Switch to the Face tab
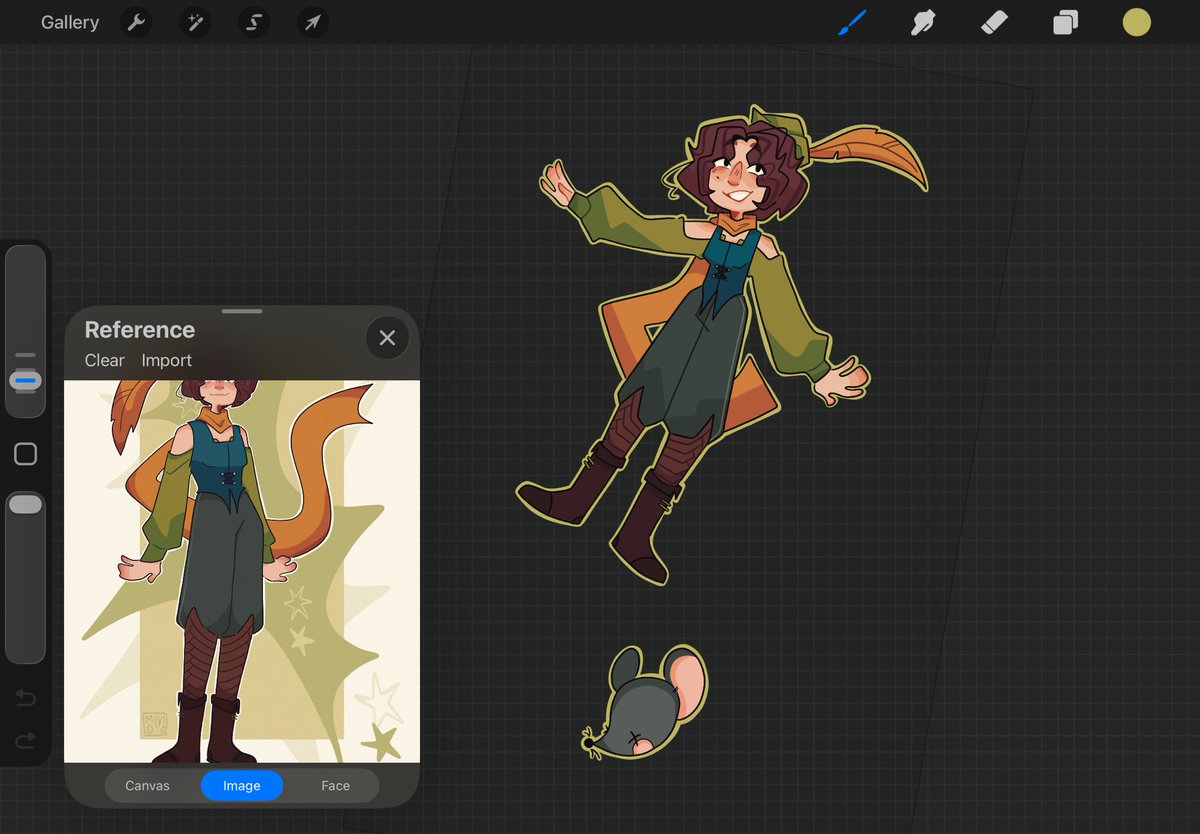 point(335,786)
